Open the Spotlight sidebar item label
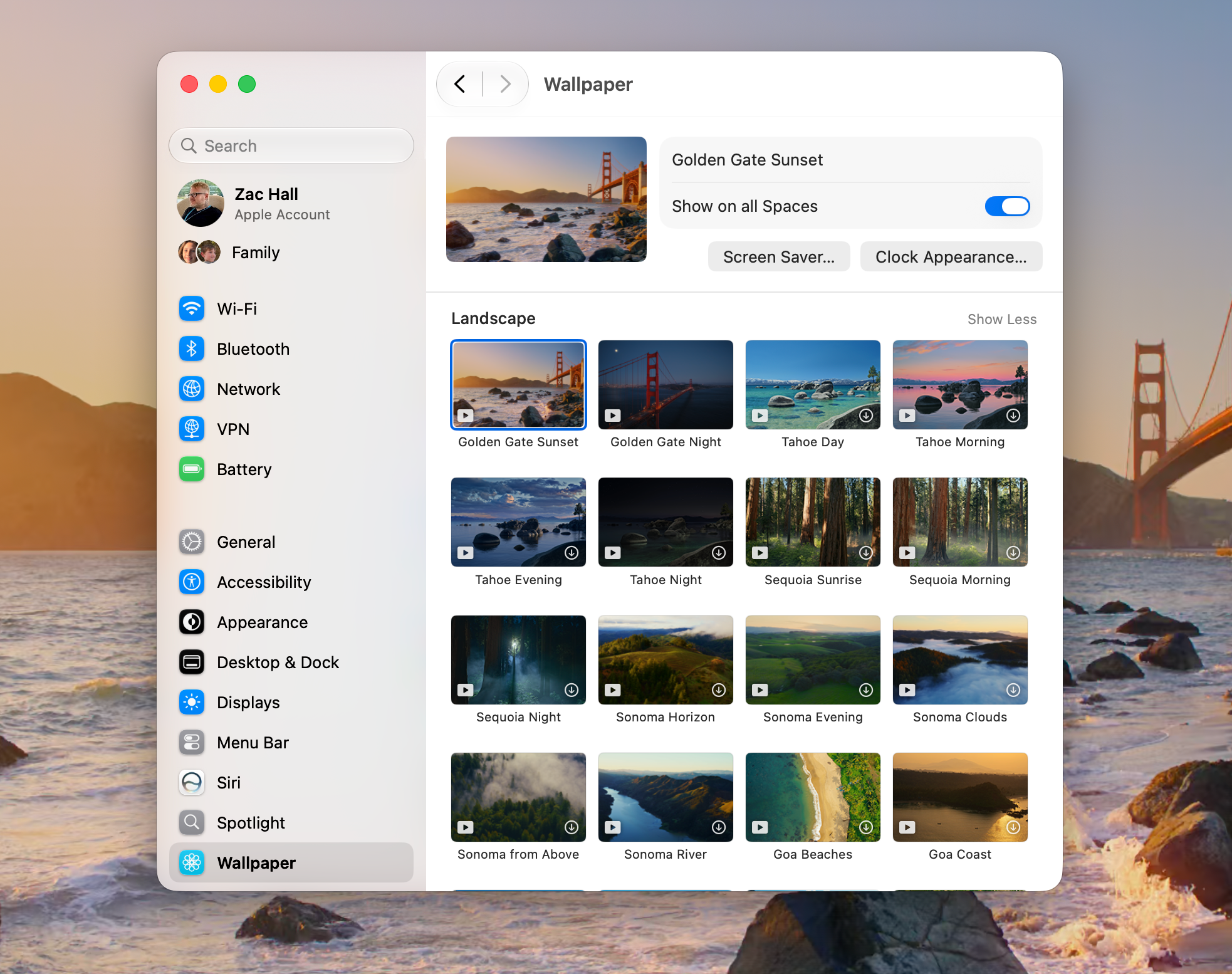This screenshot has height=974, width=1232. point(251,823)
